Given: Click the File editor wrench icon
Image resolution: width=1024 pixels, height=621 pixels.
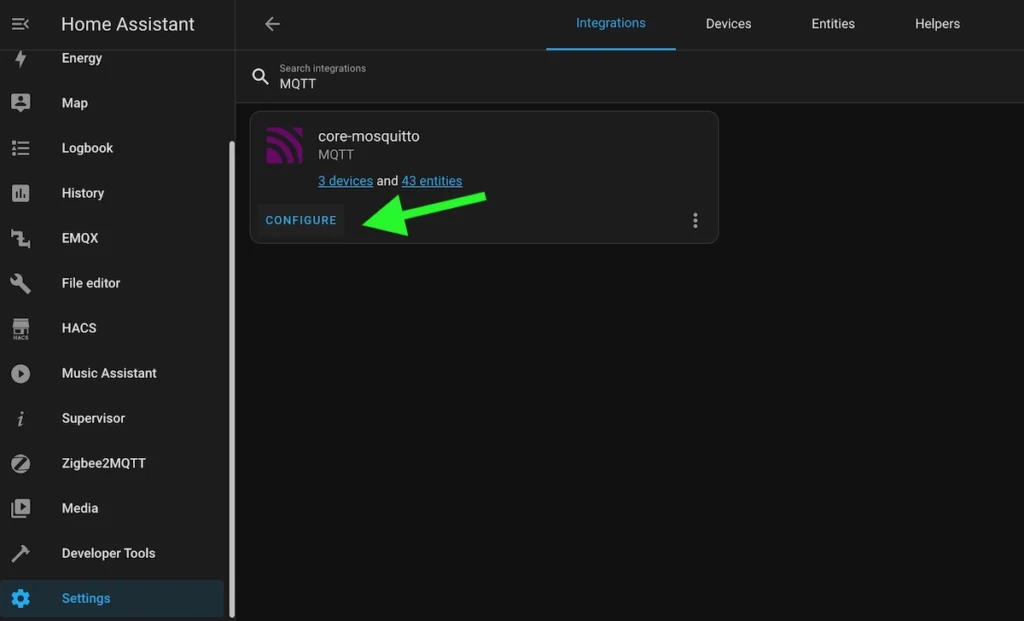Looking at the screenshot, I should click(20, 283).
